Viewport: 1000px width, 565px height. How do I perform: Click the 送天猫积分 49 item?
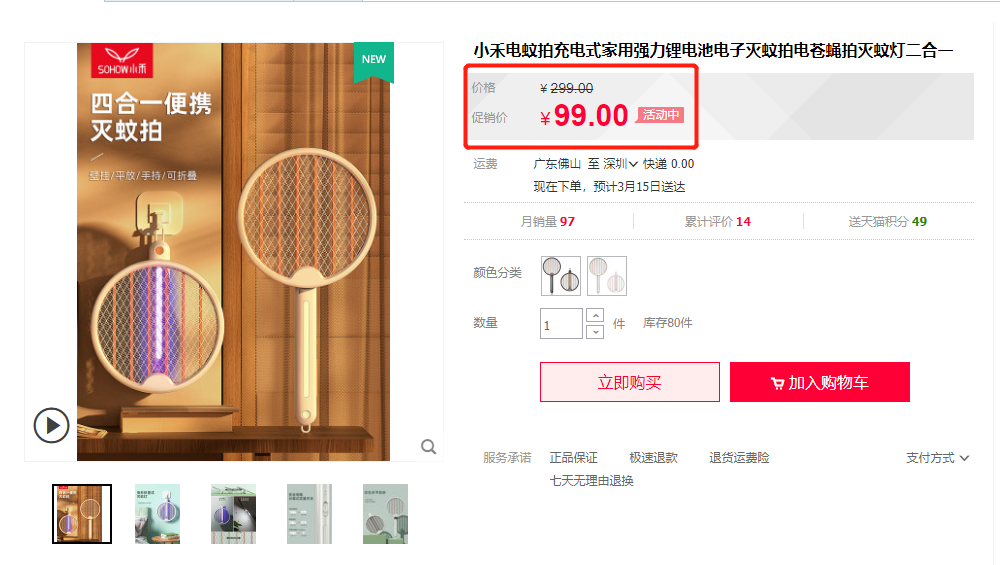click(887, 221)
